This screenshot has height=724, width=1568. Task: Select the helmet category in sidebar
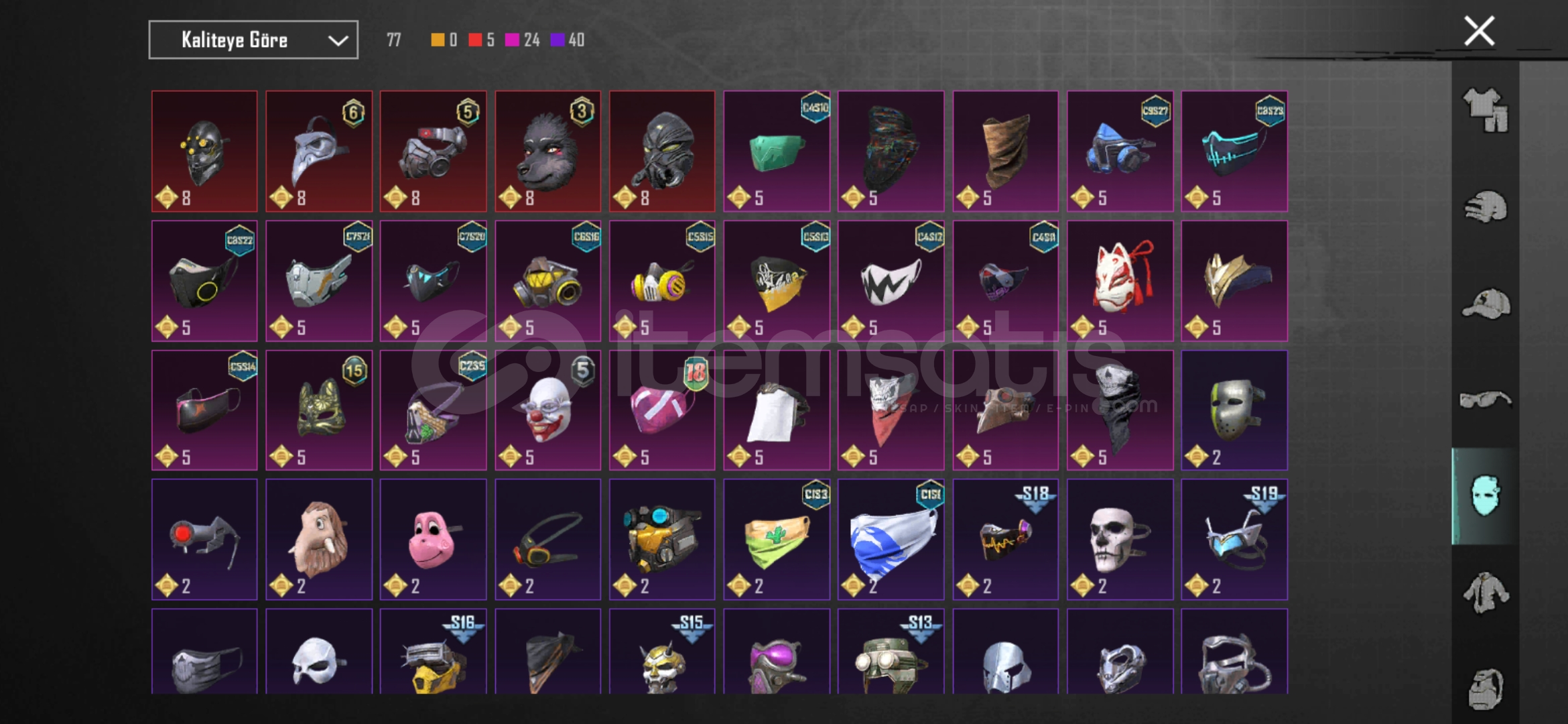click(1486, 207)
